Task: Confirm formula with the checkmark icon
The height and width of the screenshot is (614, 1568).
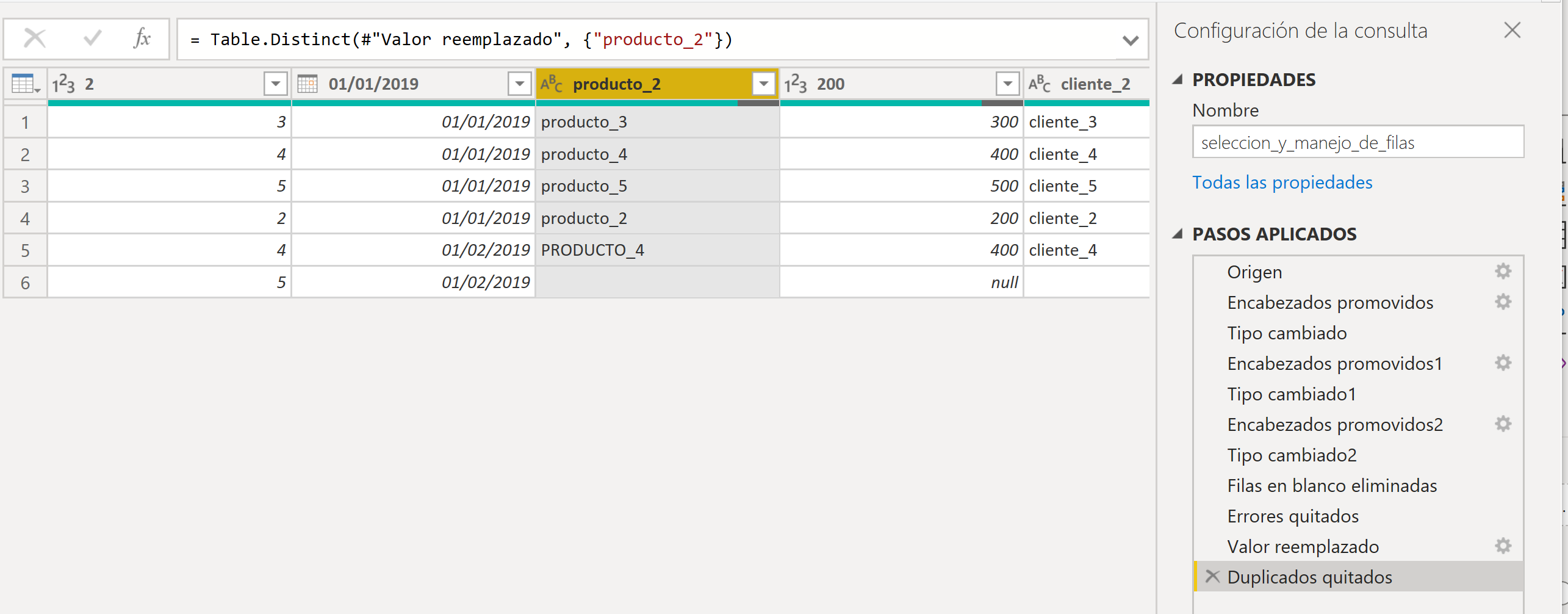Action: tap(92, 39)
